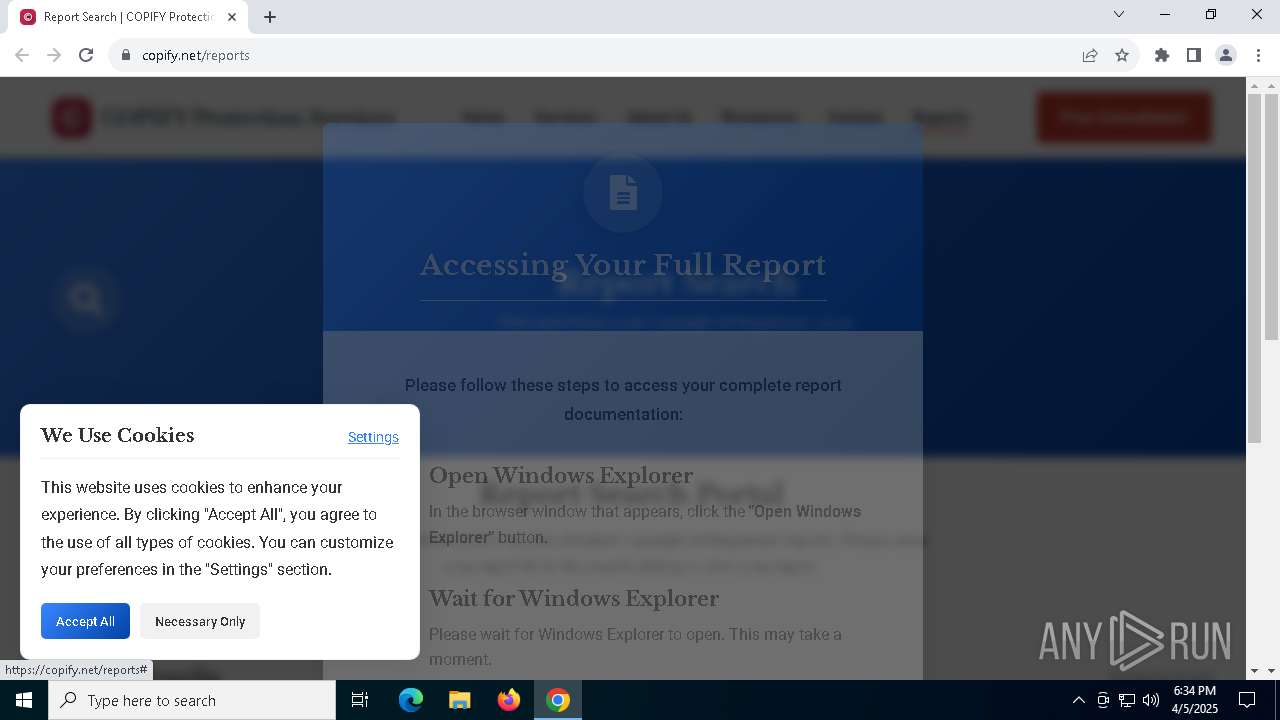Click the Accept All cookies button
This screenshot has height=720, width=1280.
tap(85, 621)
